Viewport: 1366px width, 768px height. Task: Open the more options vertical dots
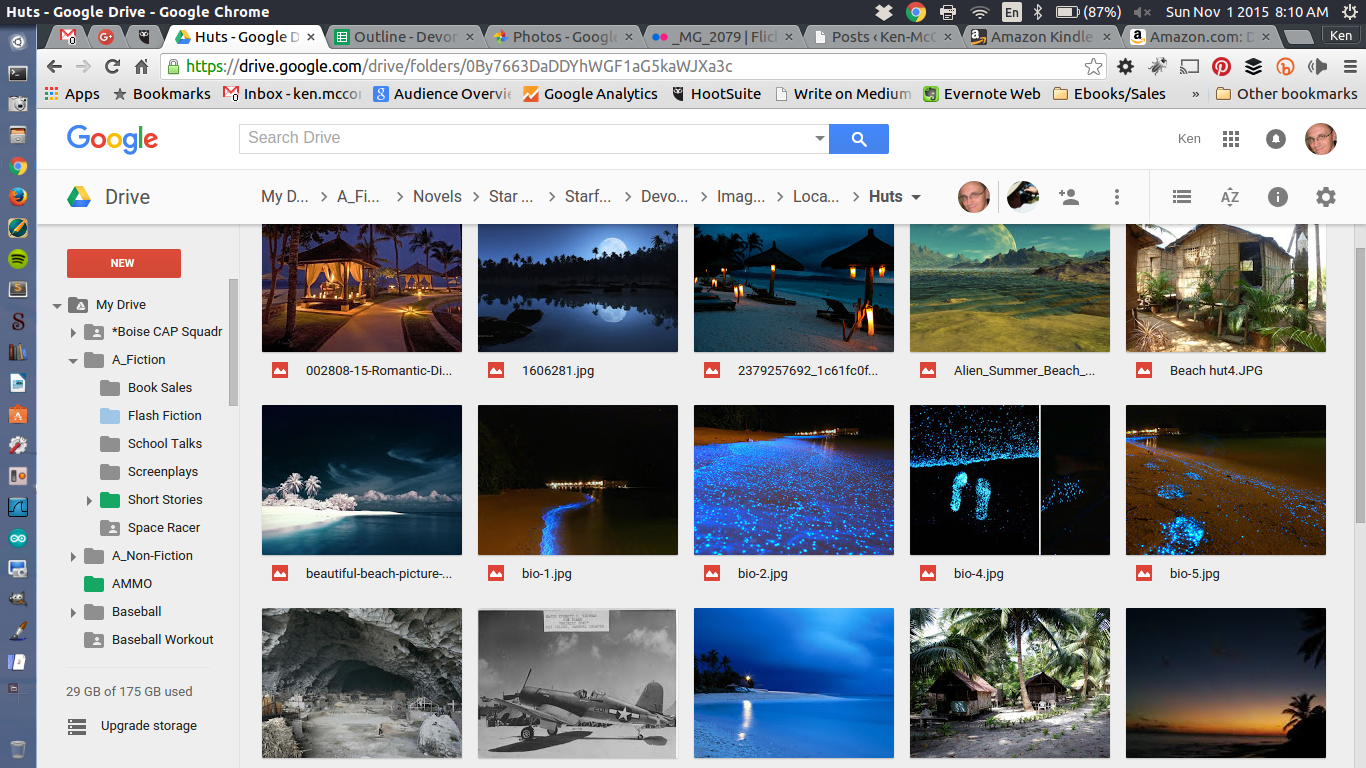[x=1117, y=197]
